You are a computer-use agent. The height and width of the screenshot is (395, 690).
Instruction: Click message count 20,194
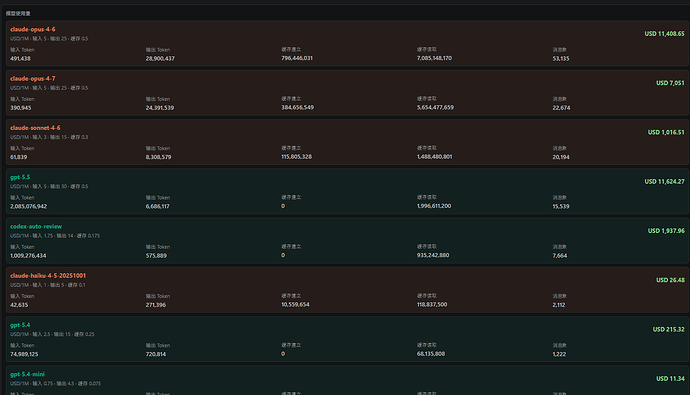561,157
